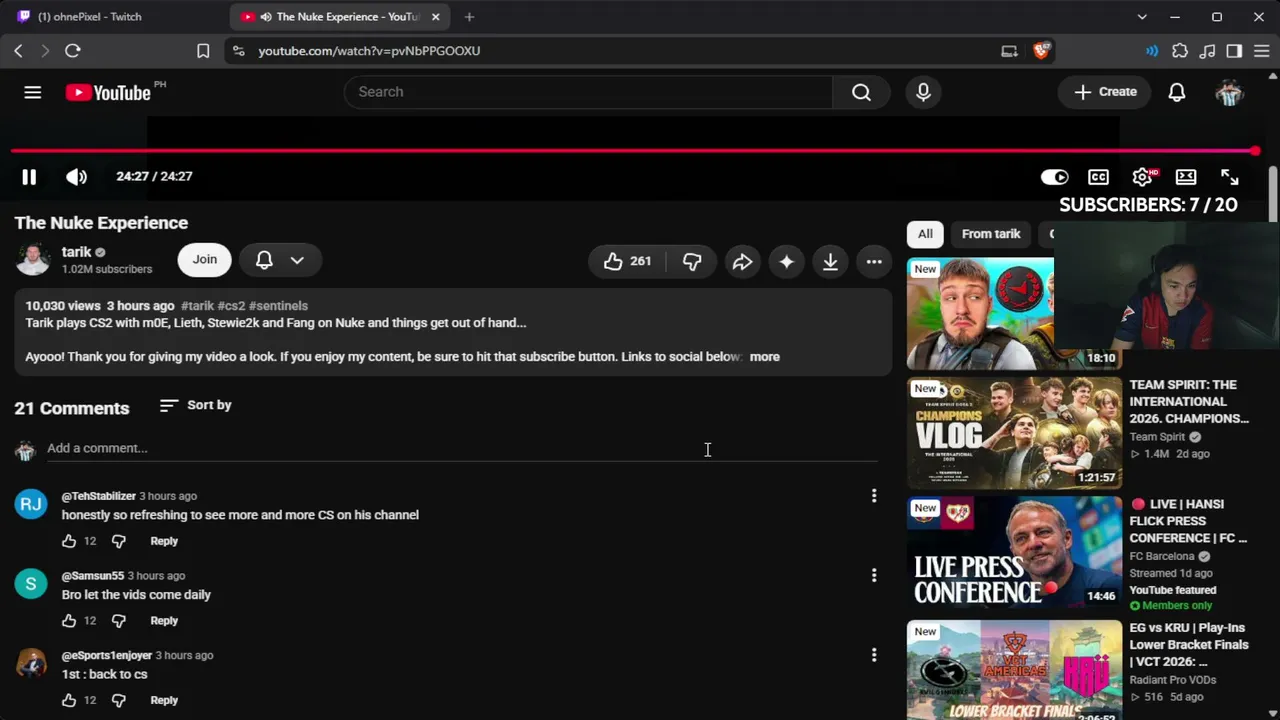Dislike The Nuke Experience video
Image resolution: width=1280 pixels, height=720 pixels.
(692, 261)
